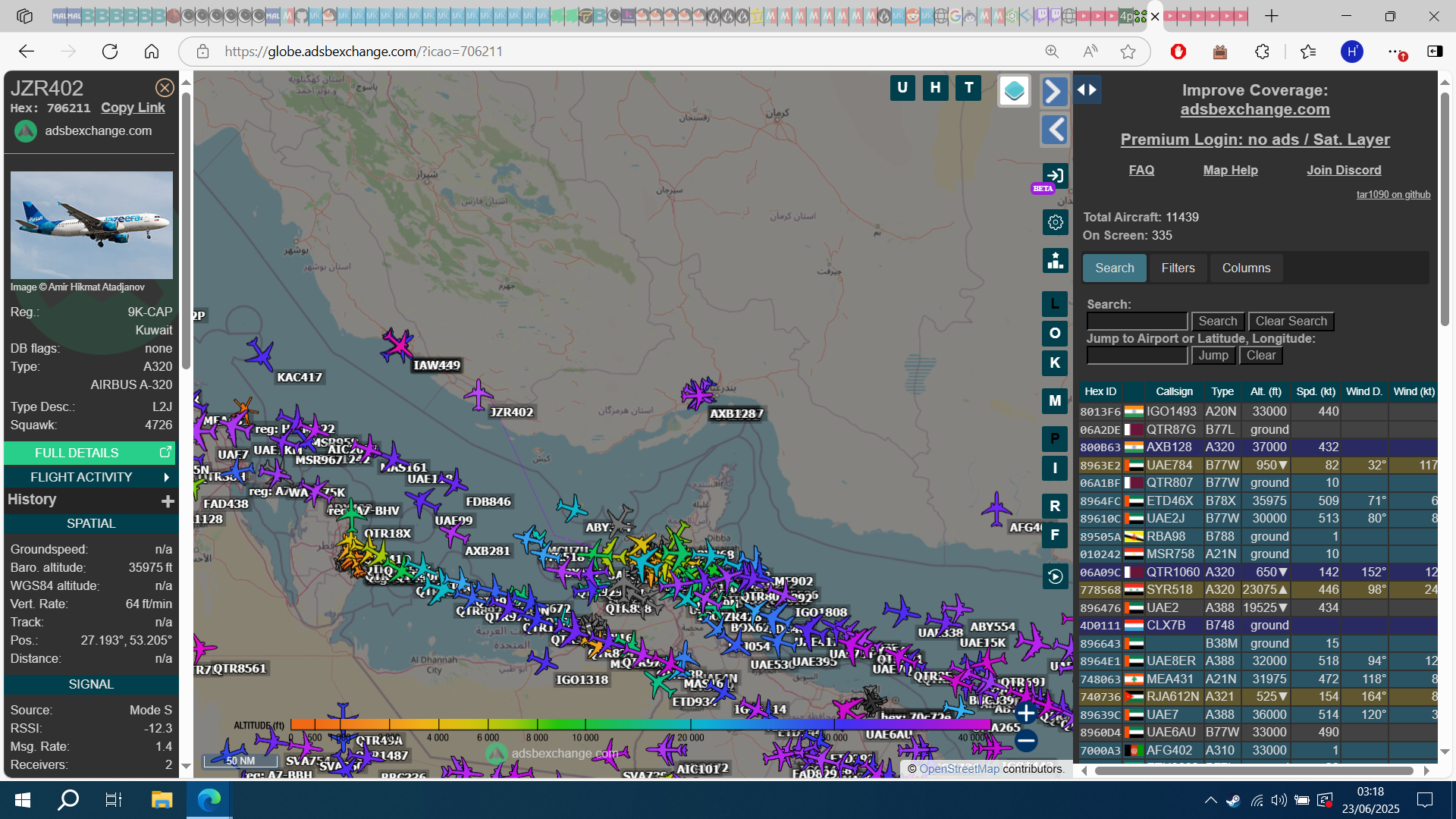
Task: Click the left chevron sidebar arrow
Action: click(x=1054, y=130)
